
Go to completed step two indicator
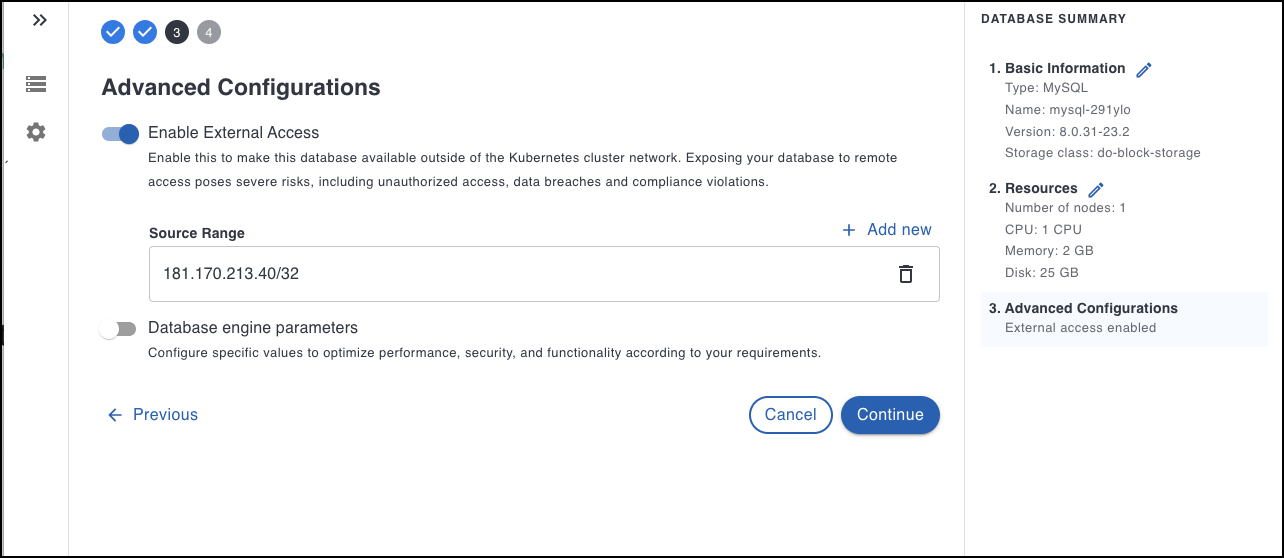145,33
